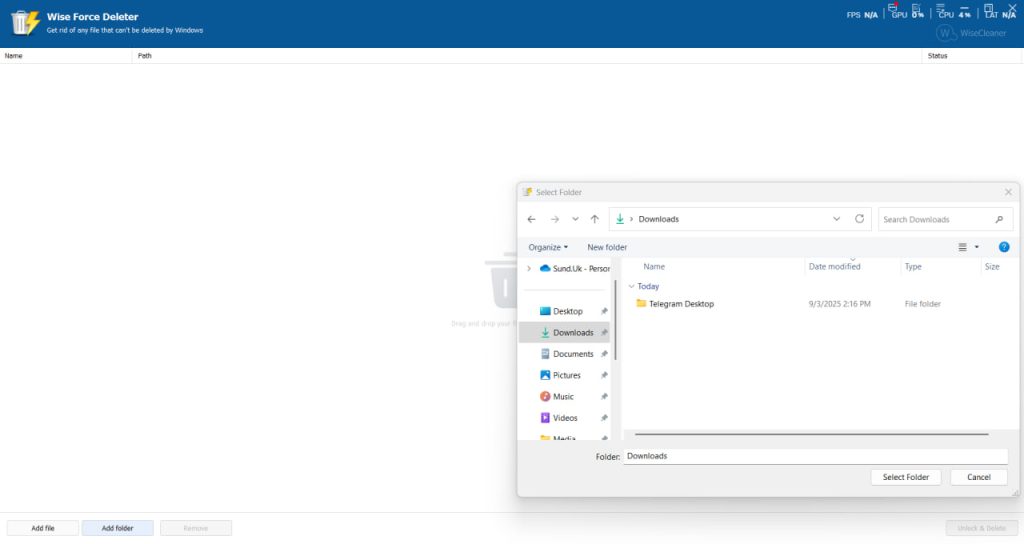The height and width of the screenshot is (544, 1024).
Task: Click the pin icon next to Documents
Action: tap(604, 354)
